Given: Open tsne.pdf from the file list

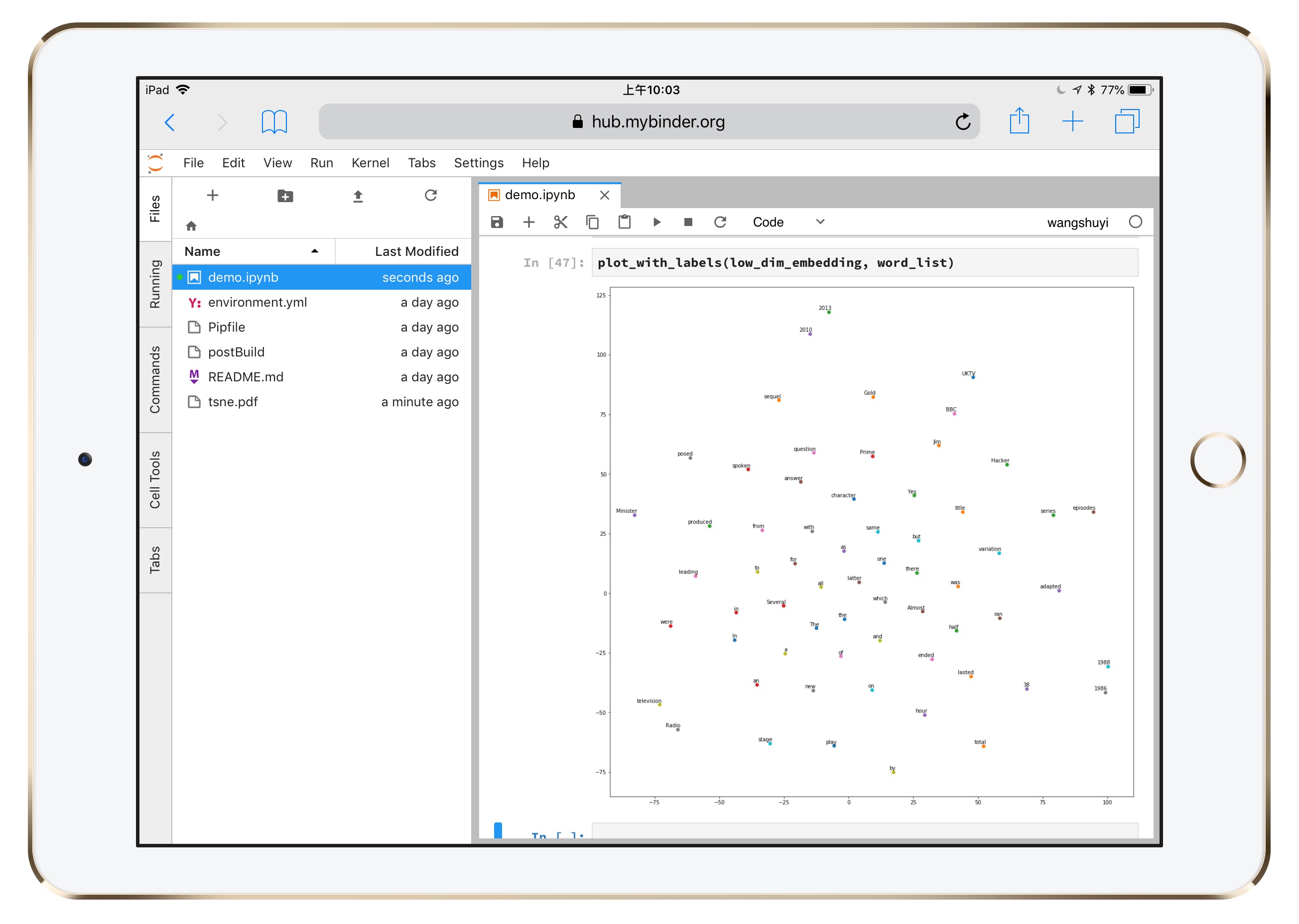Looking at the screenshot, I should [233, 402].
